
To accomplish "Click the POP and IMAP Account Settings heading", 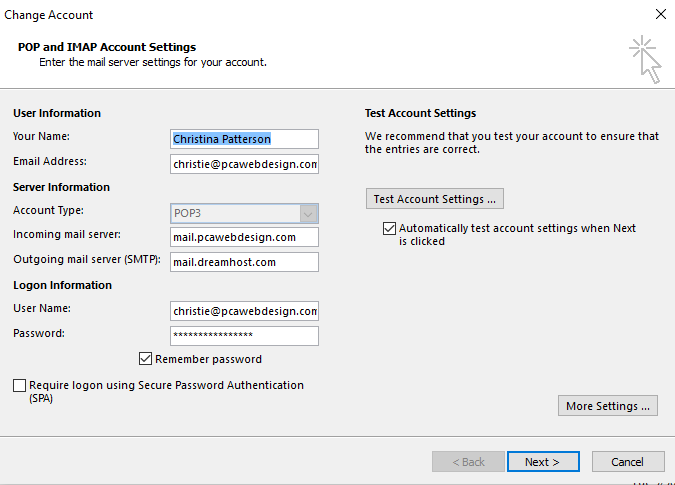I will click(107, 47).
